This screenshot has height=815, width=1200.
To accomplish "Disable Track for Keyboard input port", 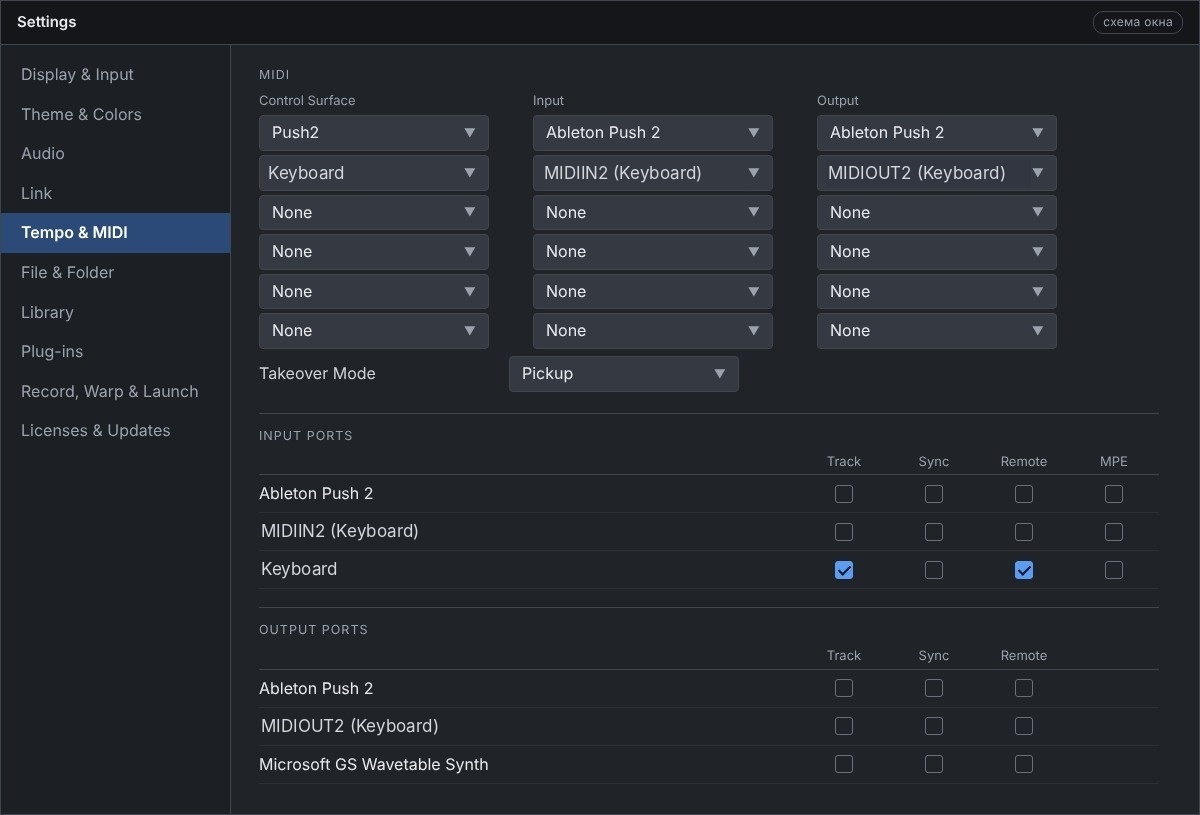I will pos(844,570).
